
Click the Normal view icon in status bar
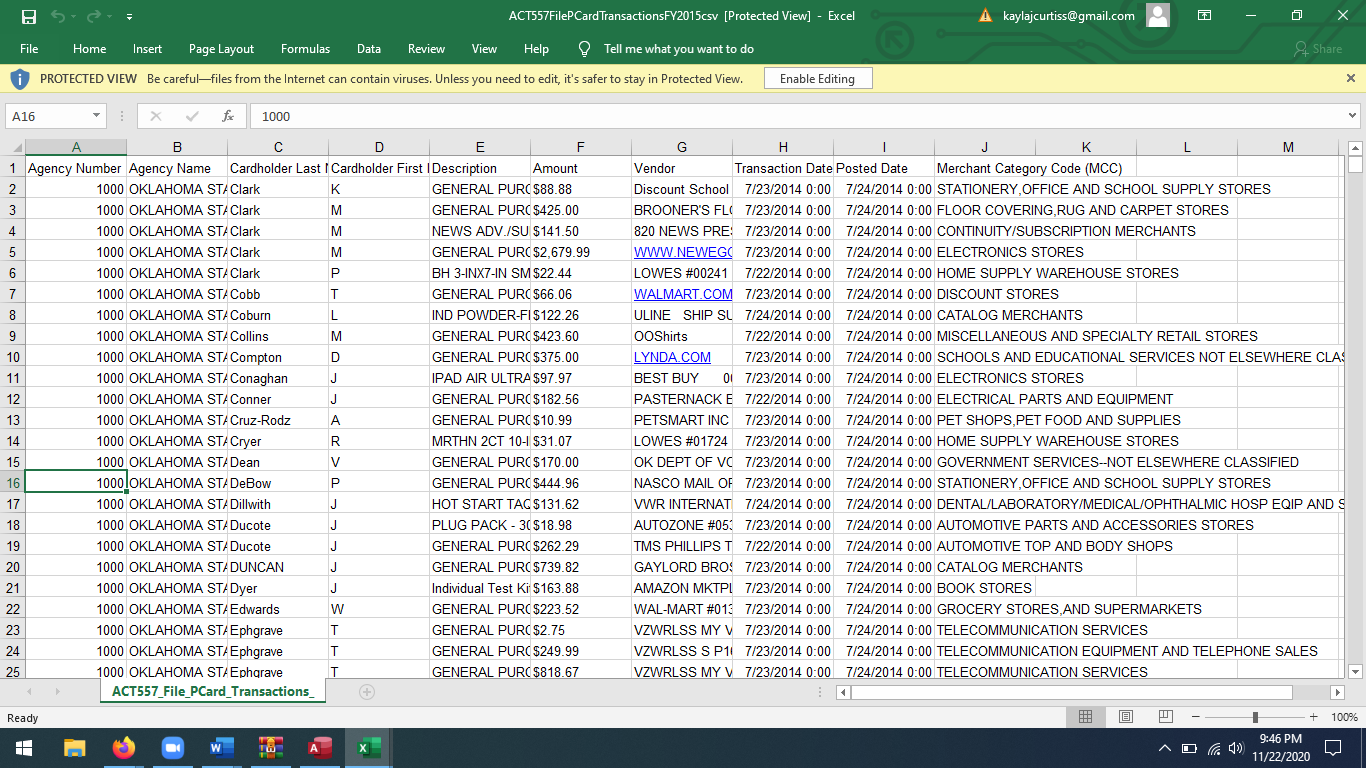click(x=1086, y=716)
